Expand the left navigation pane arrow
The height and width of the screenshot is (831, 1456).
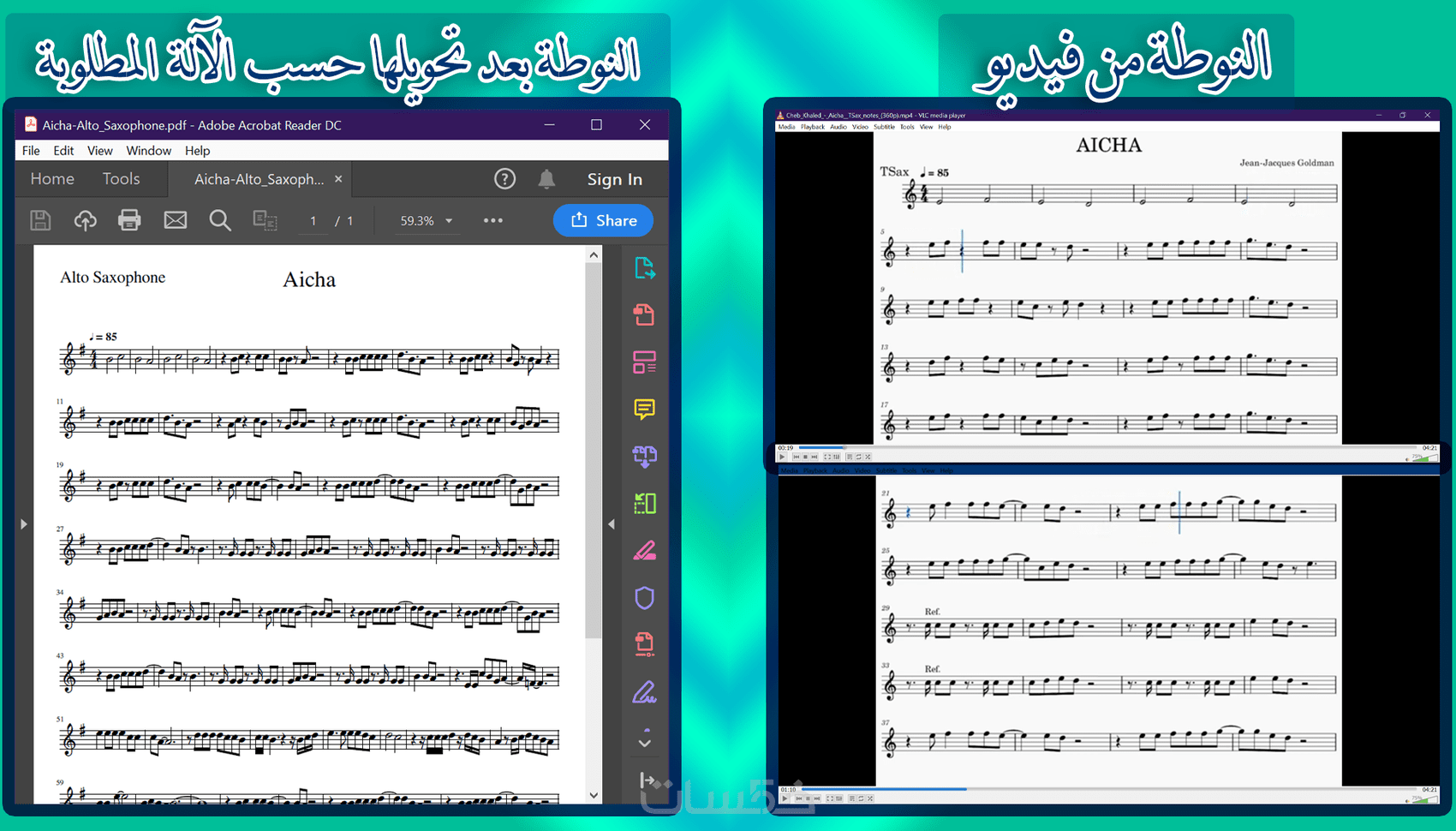click(x=23, y=524)
